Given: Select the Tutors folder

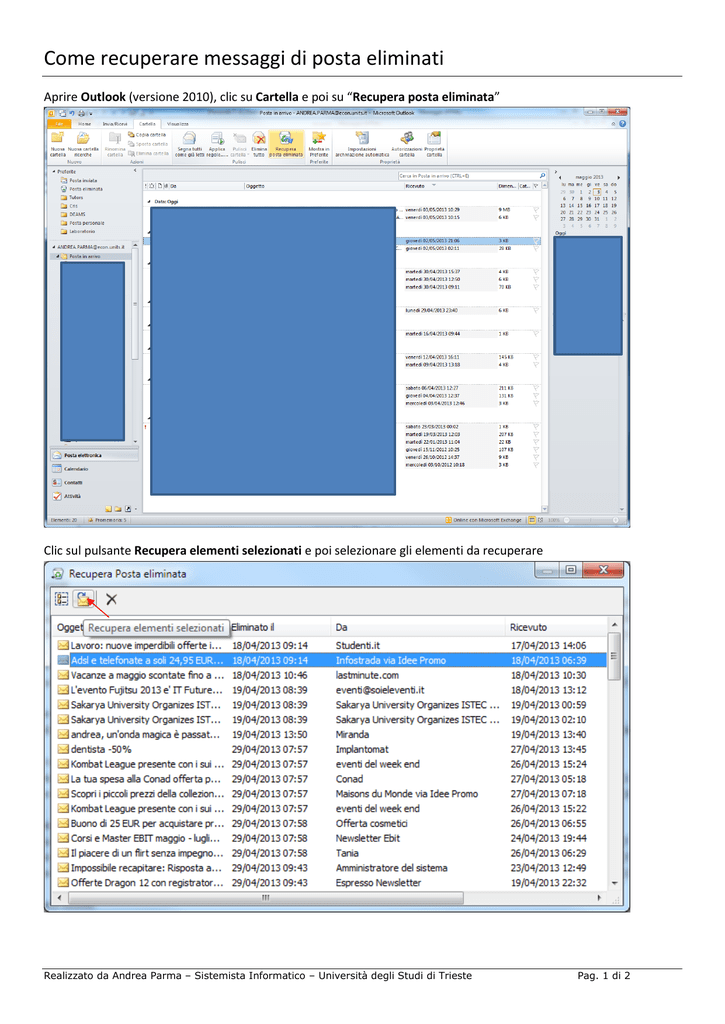Looking at the screenshot, I should (72, 197).
